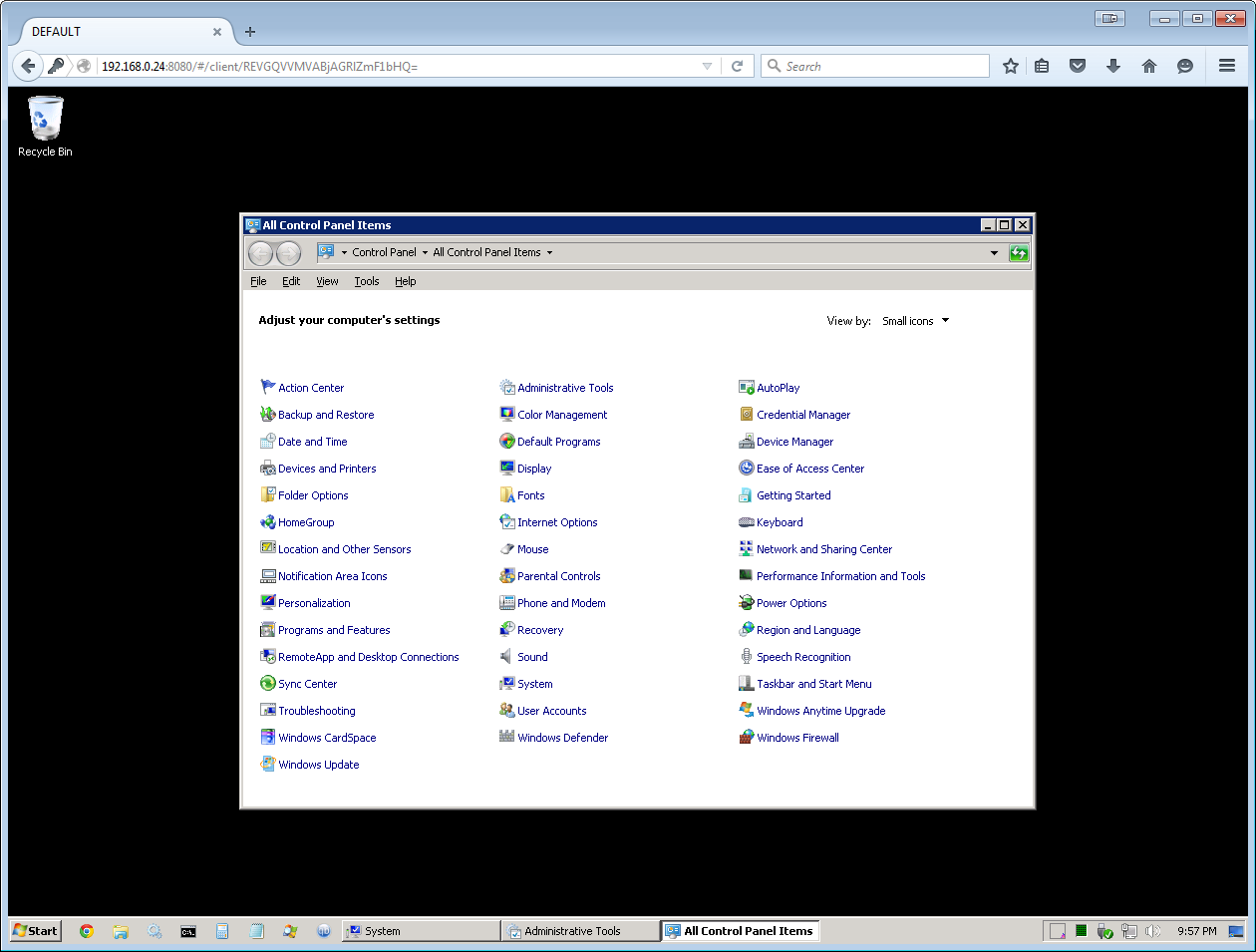This screenshot has width=1256, height=952.
Task: Open the Tools menu
Action: coord(367,281)
